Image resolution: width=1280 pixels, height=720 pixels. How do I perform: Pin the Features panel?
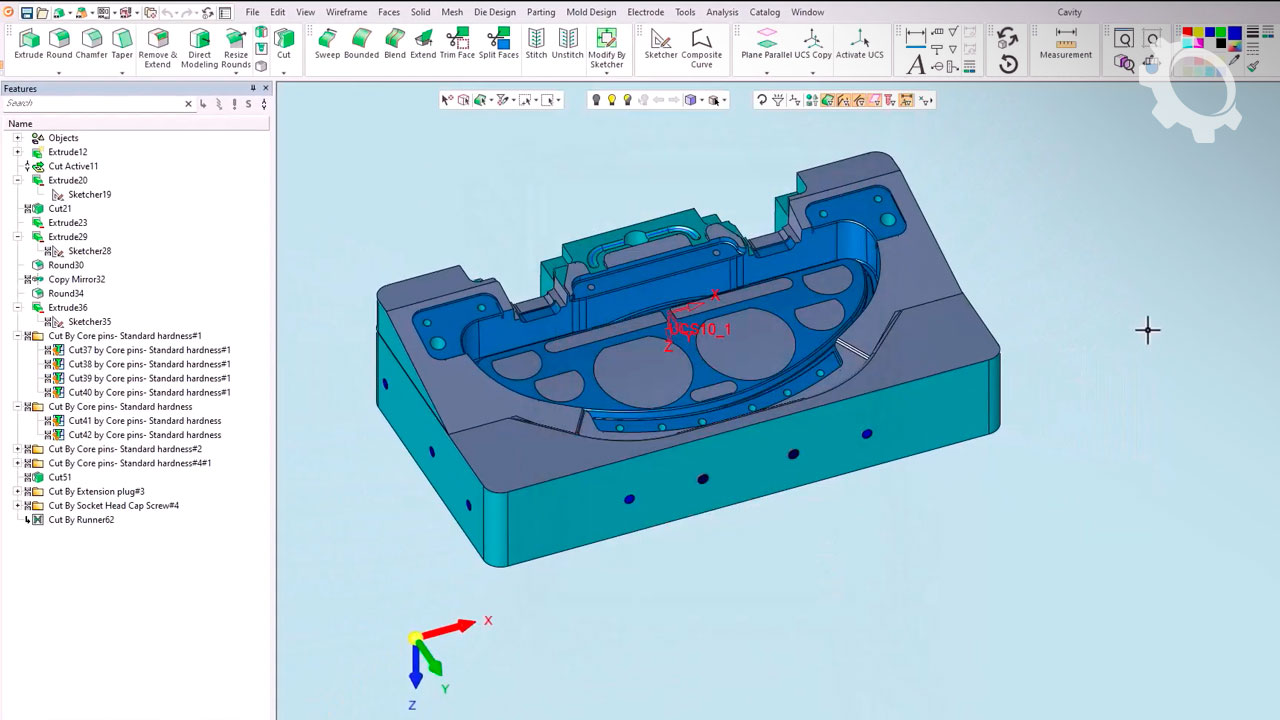coord(253,89)
